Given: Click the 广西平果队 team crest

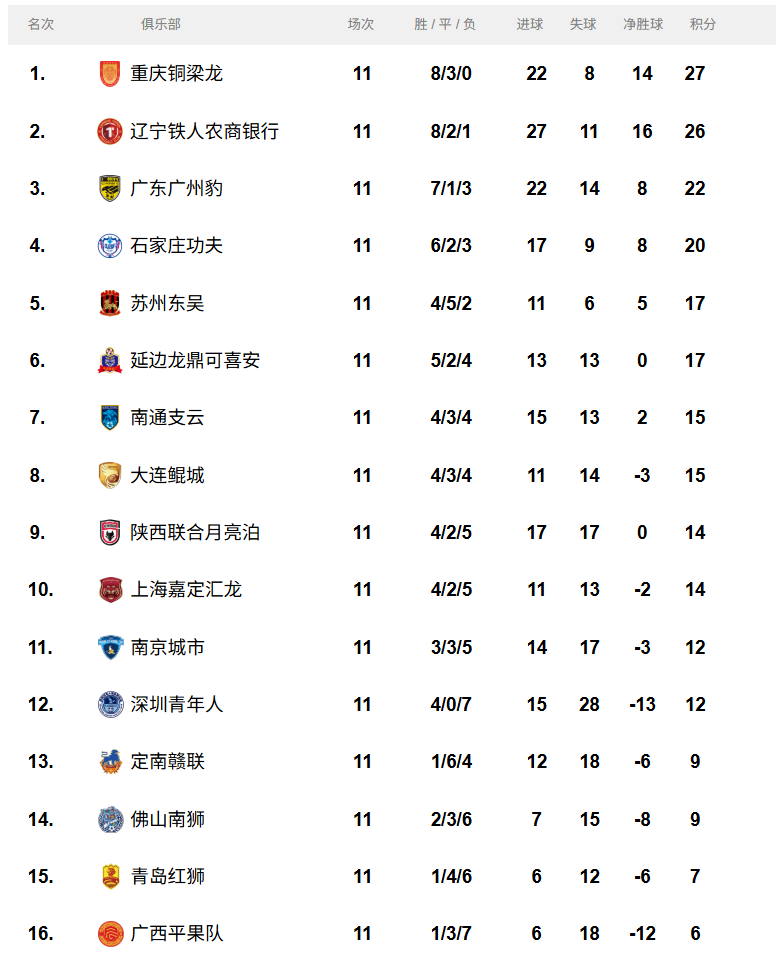Looking at the screenshot, I should (x=110, y=934).
